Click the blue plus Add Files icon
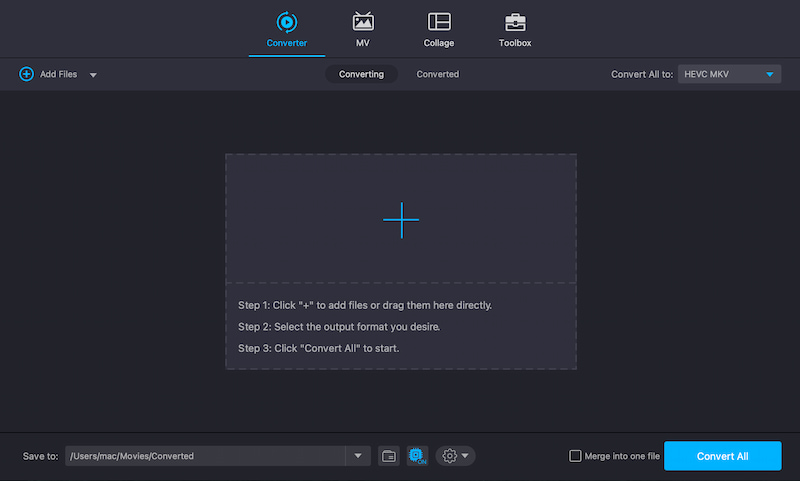Screen dimensions: 800x481 point(27,74)
